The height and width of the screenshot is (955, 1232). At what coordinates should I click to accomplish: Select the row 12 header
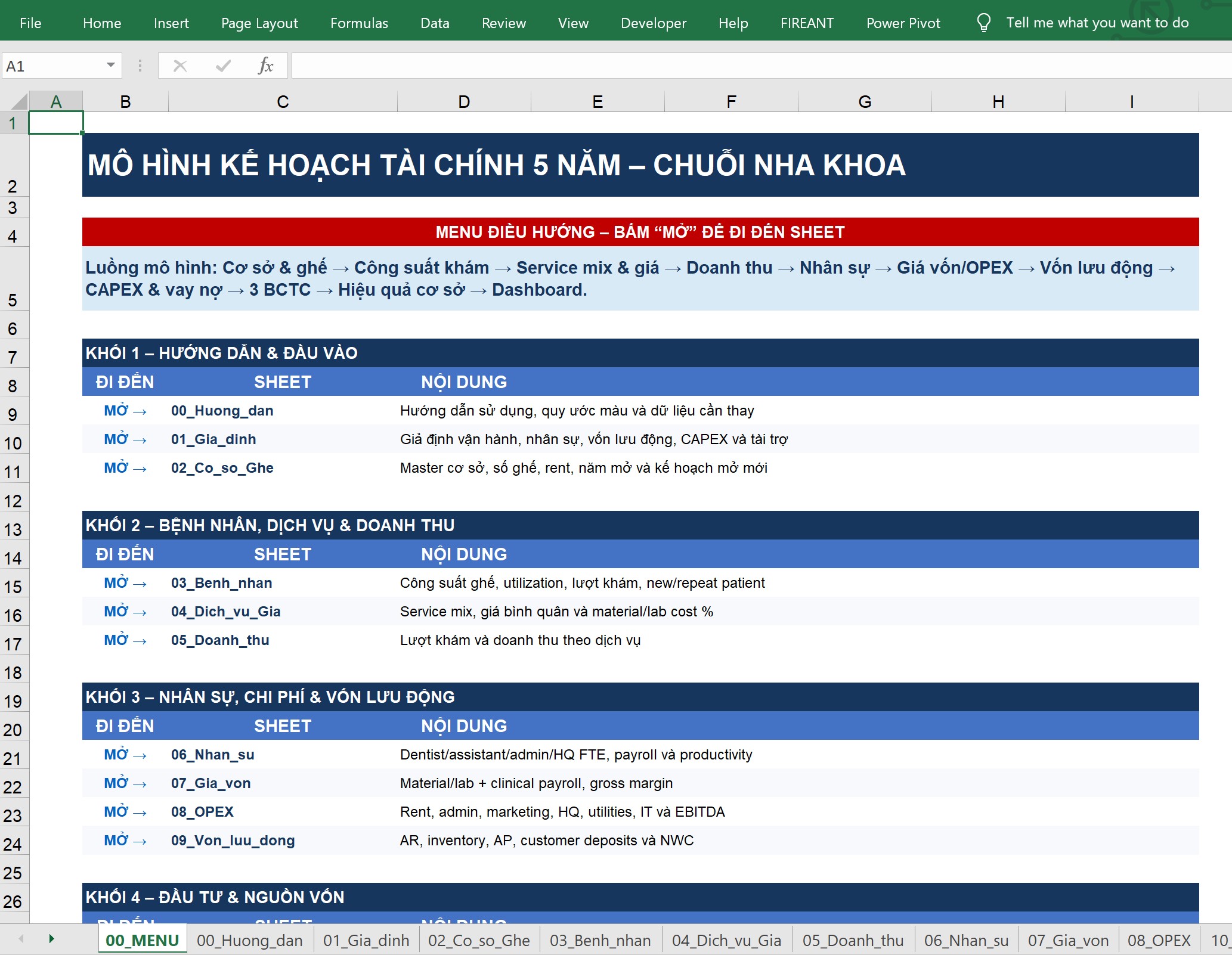[14, 501]
